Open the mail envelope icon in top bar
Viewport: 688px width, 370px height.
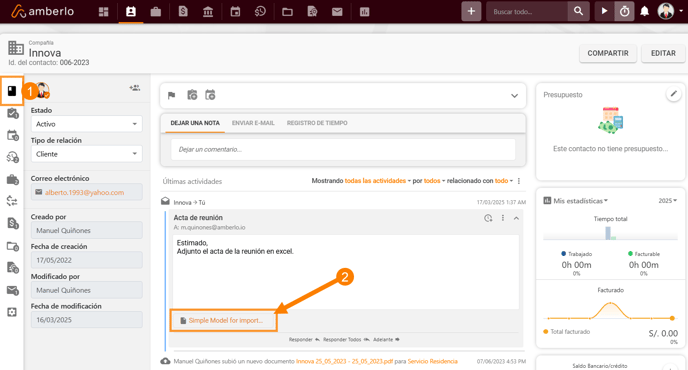click(337, 12)
